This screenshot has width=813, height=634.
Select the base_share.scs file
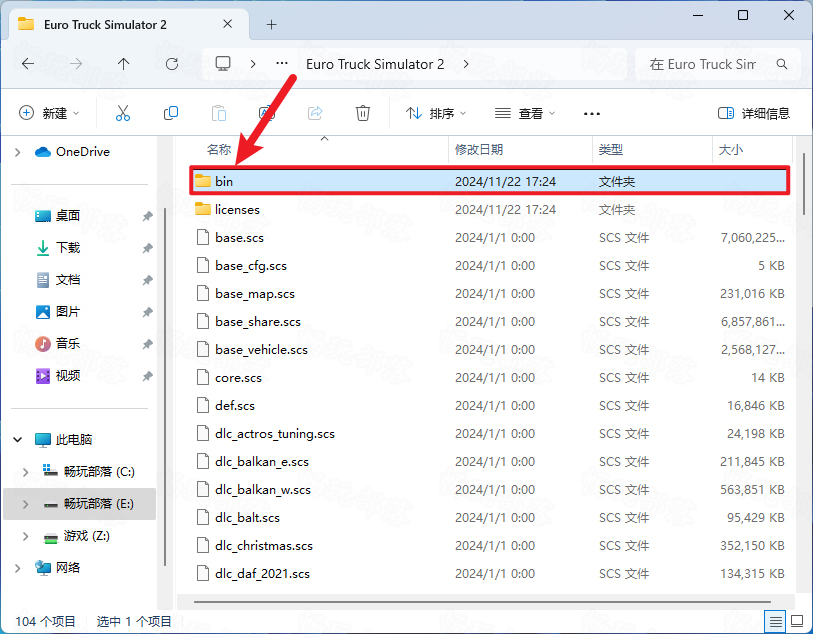coord(489,321)
